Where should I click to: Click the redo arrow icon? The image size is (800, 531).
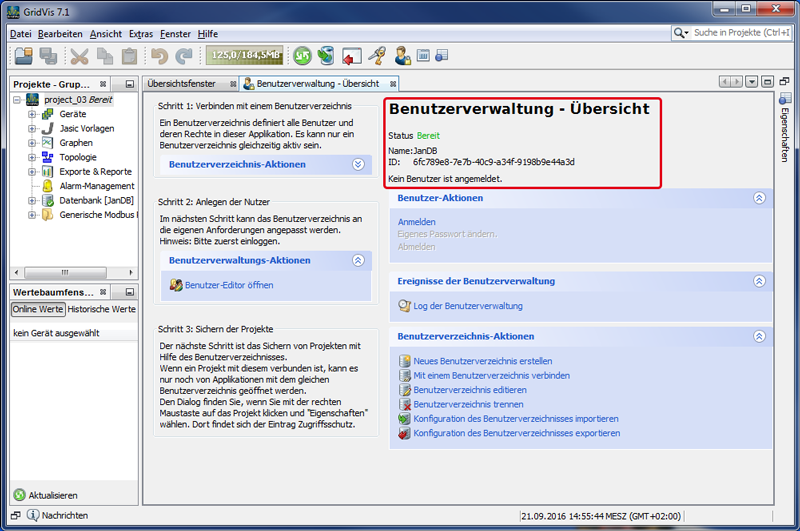tap(184, 56)
